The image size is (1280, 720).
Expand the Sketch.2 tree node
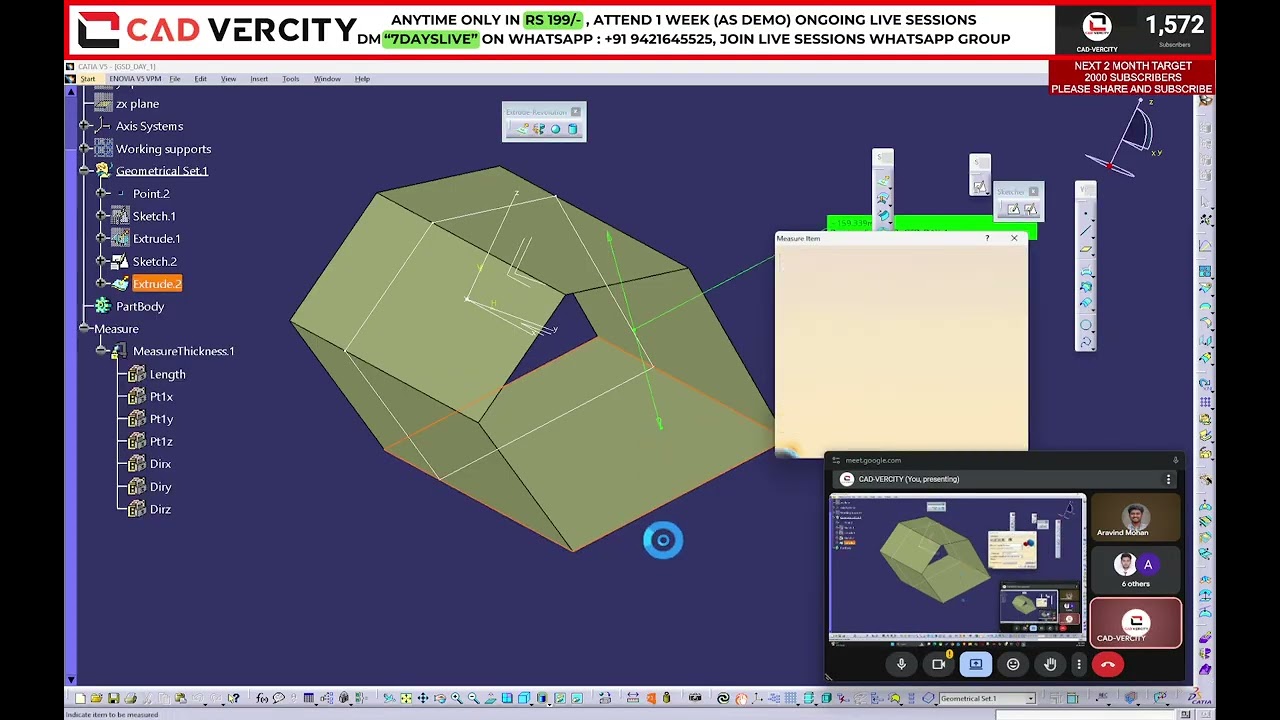pos(102,261)
